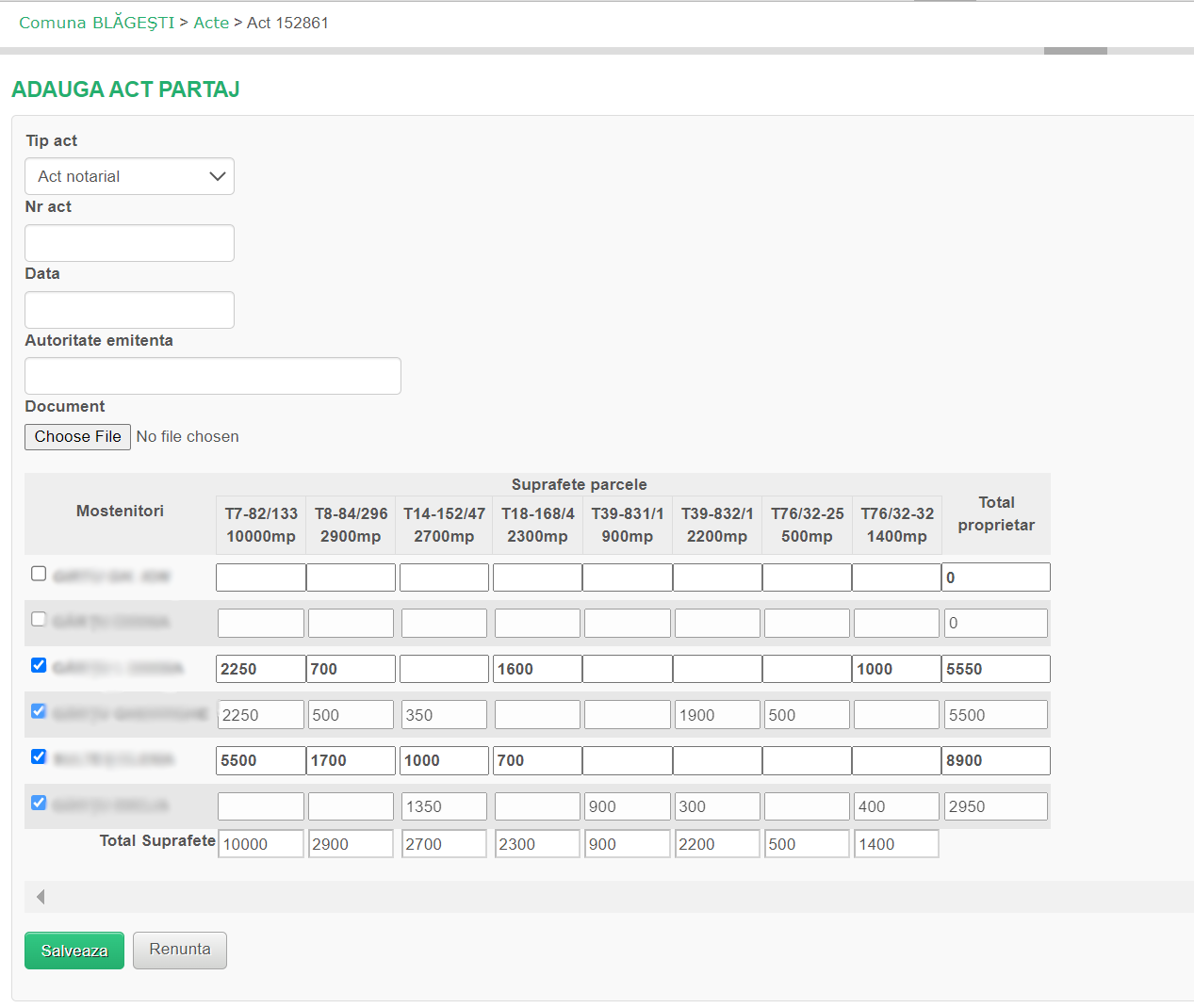Uncheck the heir row totaling 2950

(x=39, y=803)
